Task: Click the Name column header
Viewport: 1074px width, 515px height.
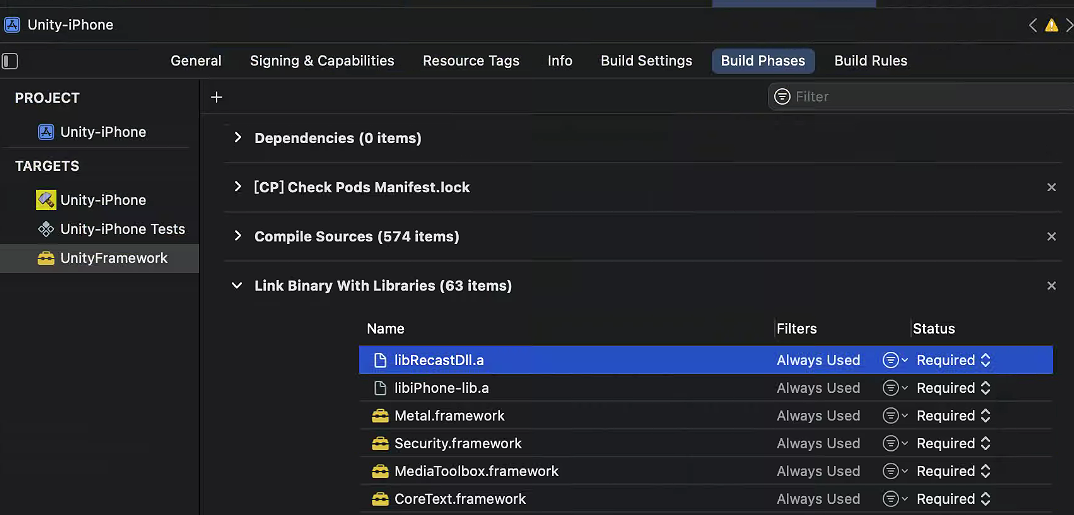Action: click(x=386, y=329)
